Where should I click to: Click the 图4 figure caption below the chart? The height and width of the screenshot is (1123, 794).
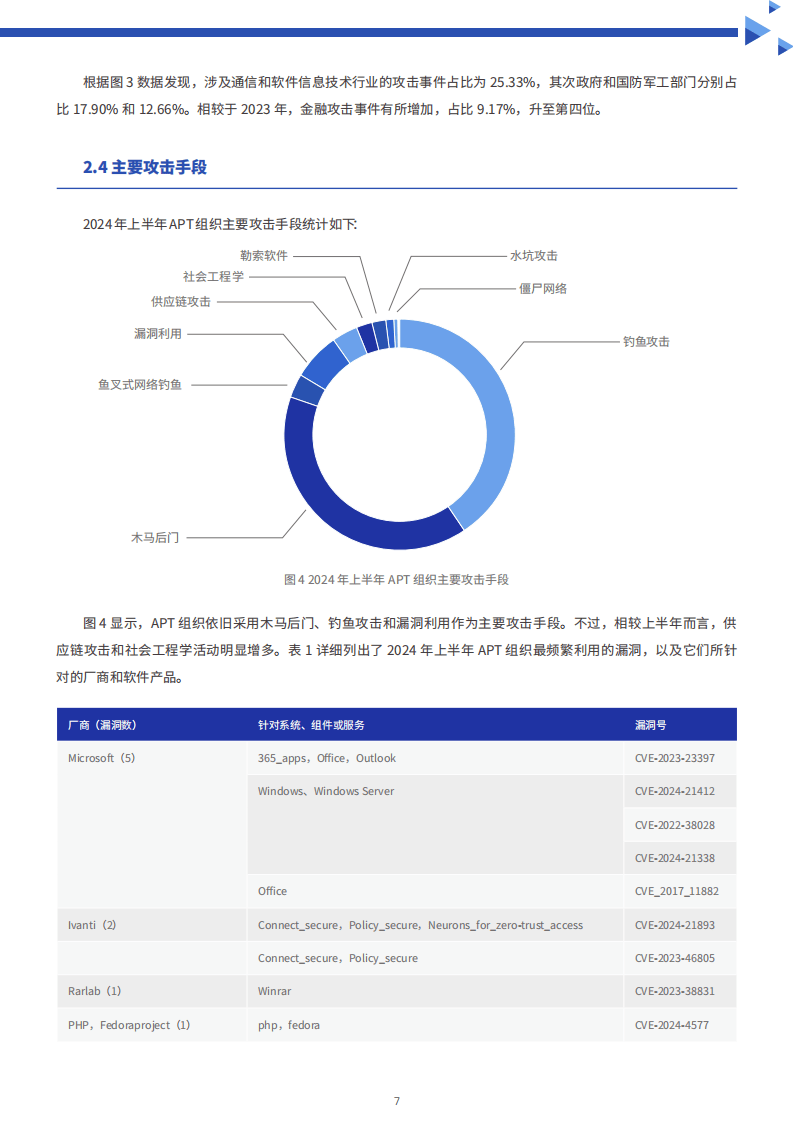point(397,579)
